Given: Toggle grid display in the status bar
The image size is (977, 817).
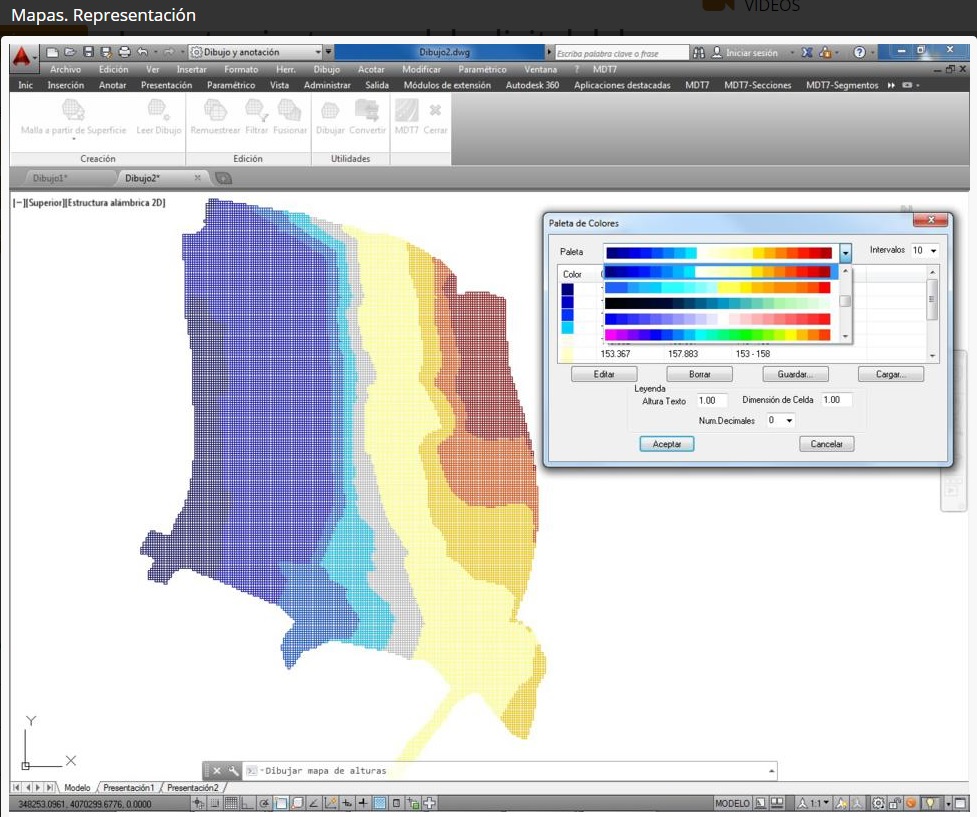Looking at the screenshot, I should tap(231, 803).
